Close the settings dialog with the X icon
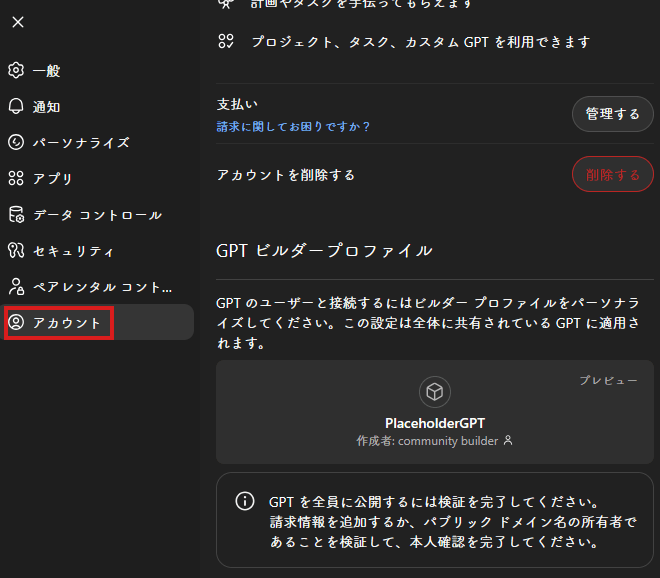 (18, 22)
